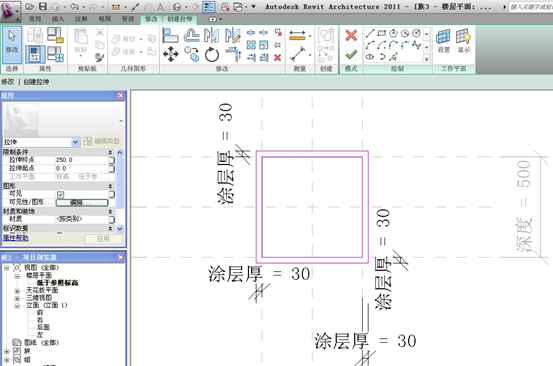Select the Move four-arrow tool
This screenshot has width=553, height=366.
click(x=171, y=54)
